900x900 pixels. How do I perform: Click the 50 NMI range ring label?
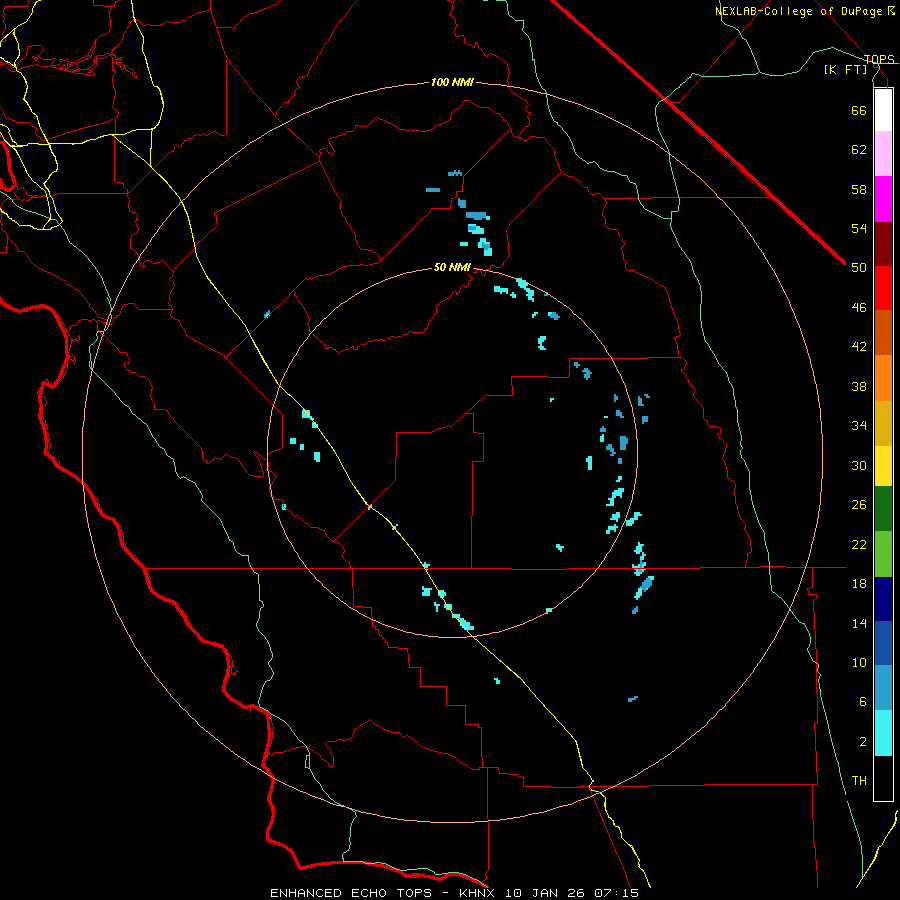(452, 267)
